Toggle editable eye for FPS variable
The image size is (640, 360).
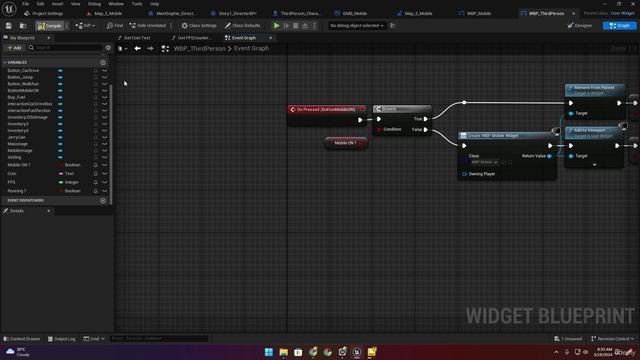click(x=96, y=182)
